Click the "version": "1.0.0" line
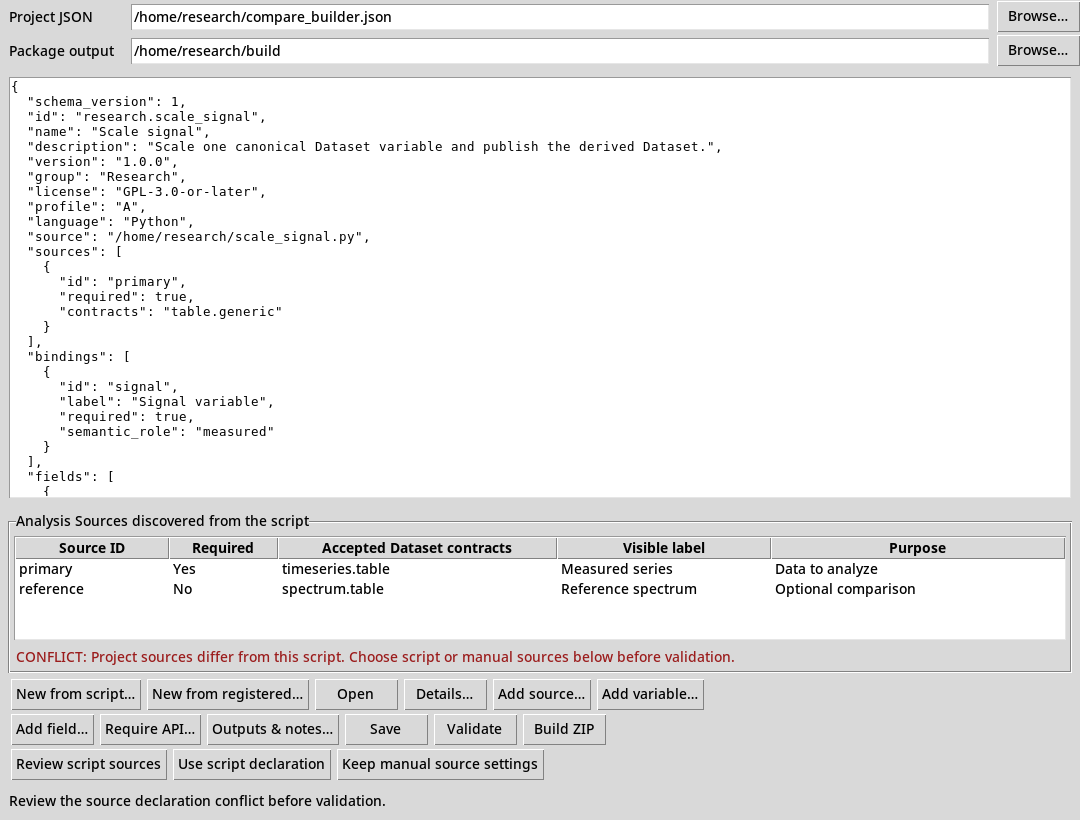This screenshot has width=1080, height=820. tap(102, 162)
